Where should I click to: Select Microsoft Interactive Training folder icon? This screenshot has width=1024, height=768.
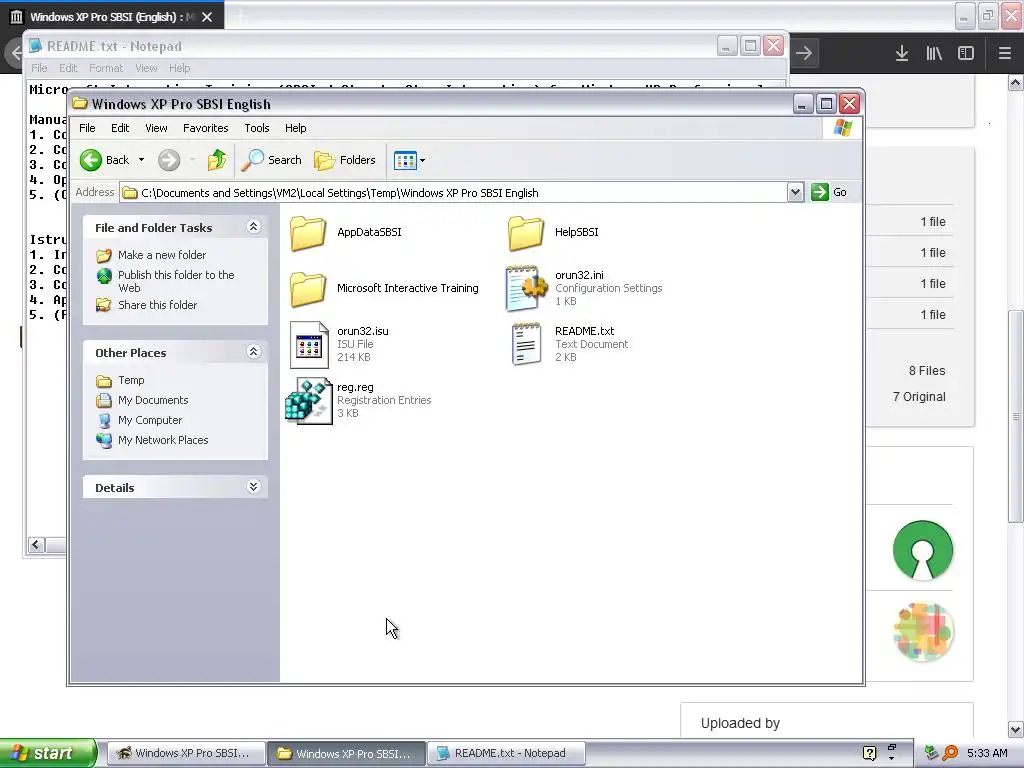[x=308, y=289]
